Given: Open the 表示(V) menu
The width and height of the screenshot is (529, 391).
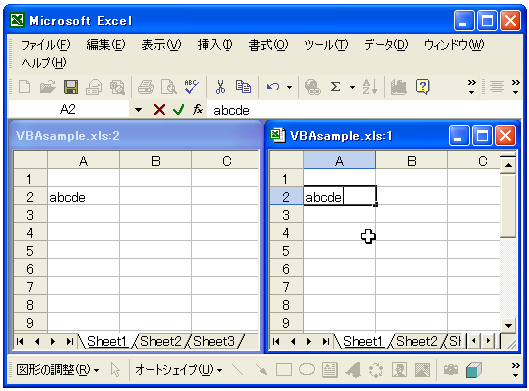Looking at the screenshot, I should pos(161,45).
